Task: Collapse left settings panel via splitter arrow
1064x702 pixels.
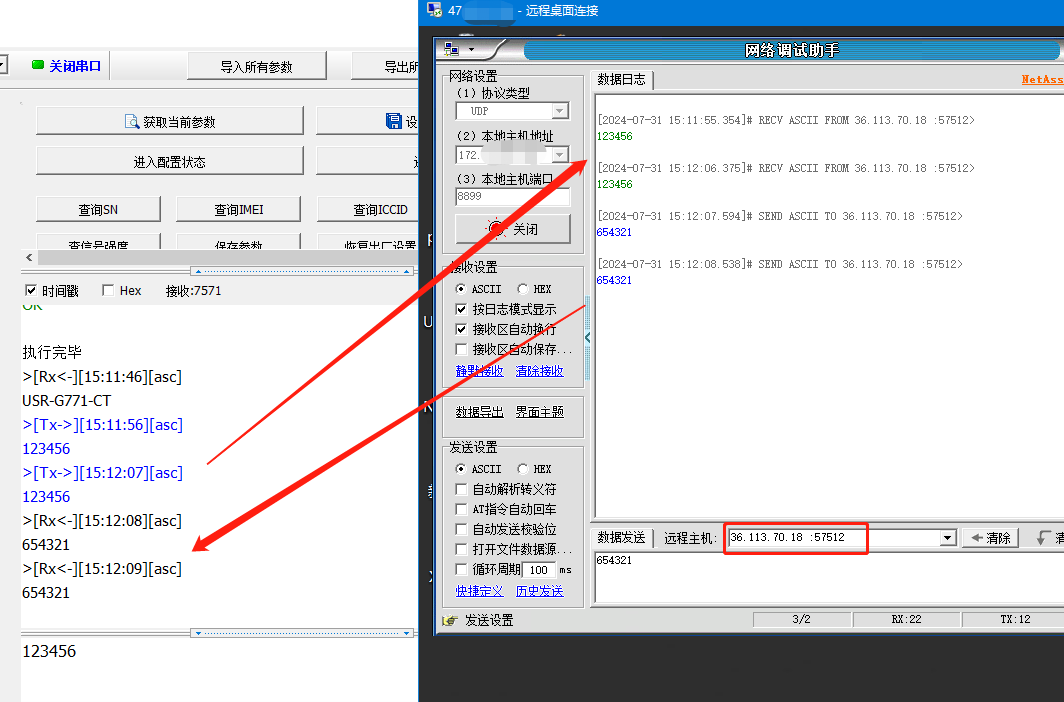Action: pyautogui.click(x=588, y=337)
